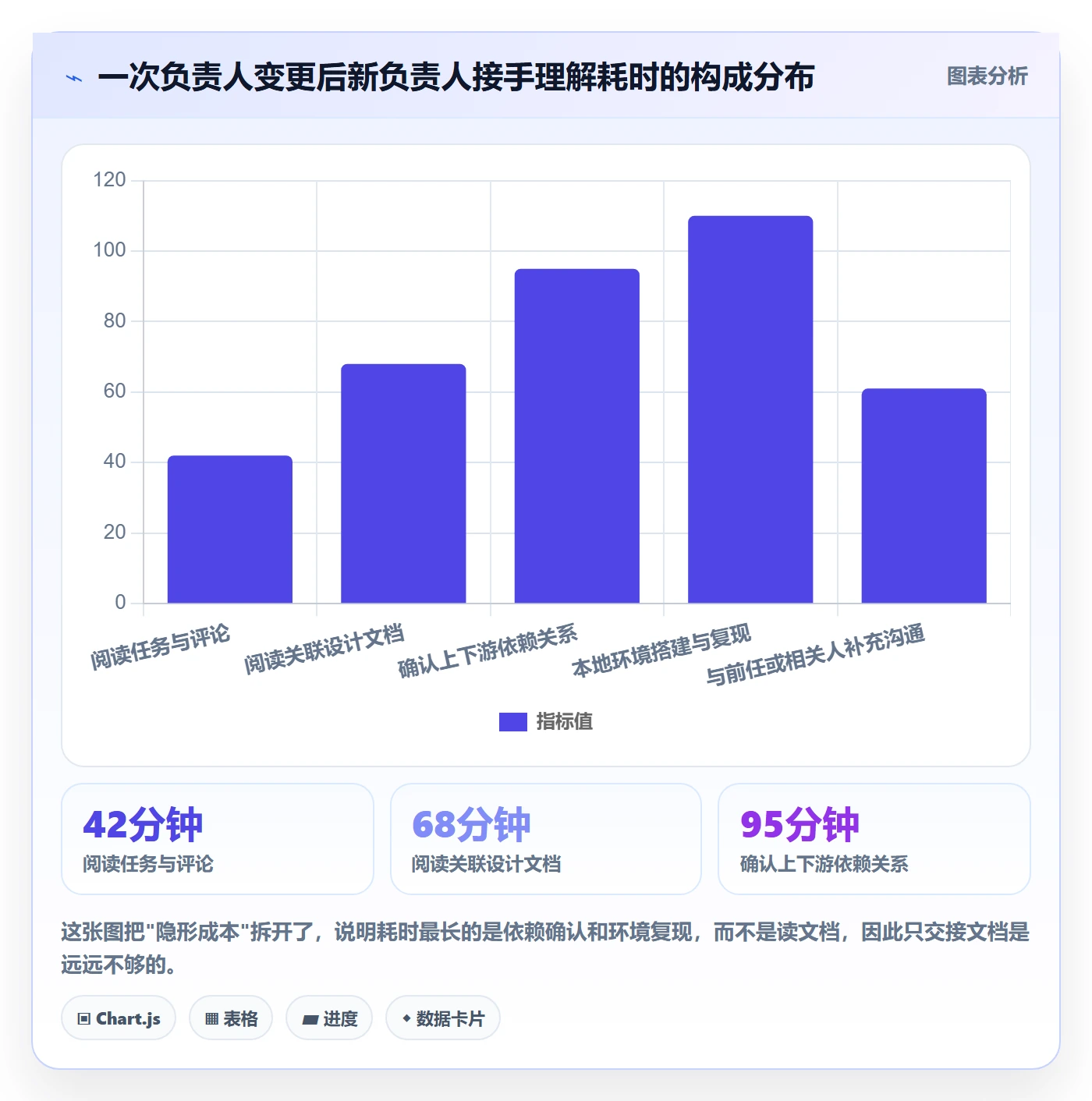Click the 进度 tag
The width and height of the screenshot is (1092, 1101).
tap(329, 1018)
